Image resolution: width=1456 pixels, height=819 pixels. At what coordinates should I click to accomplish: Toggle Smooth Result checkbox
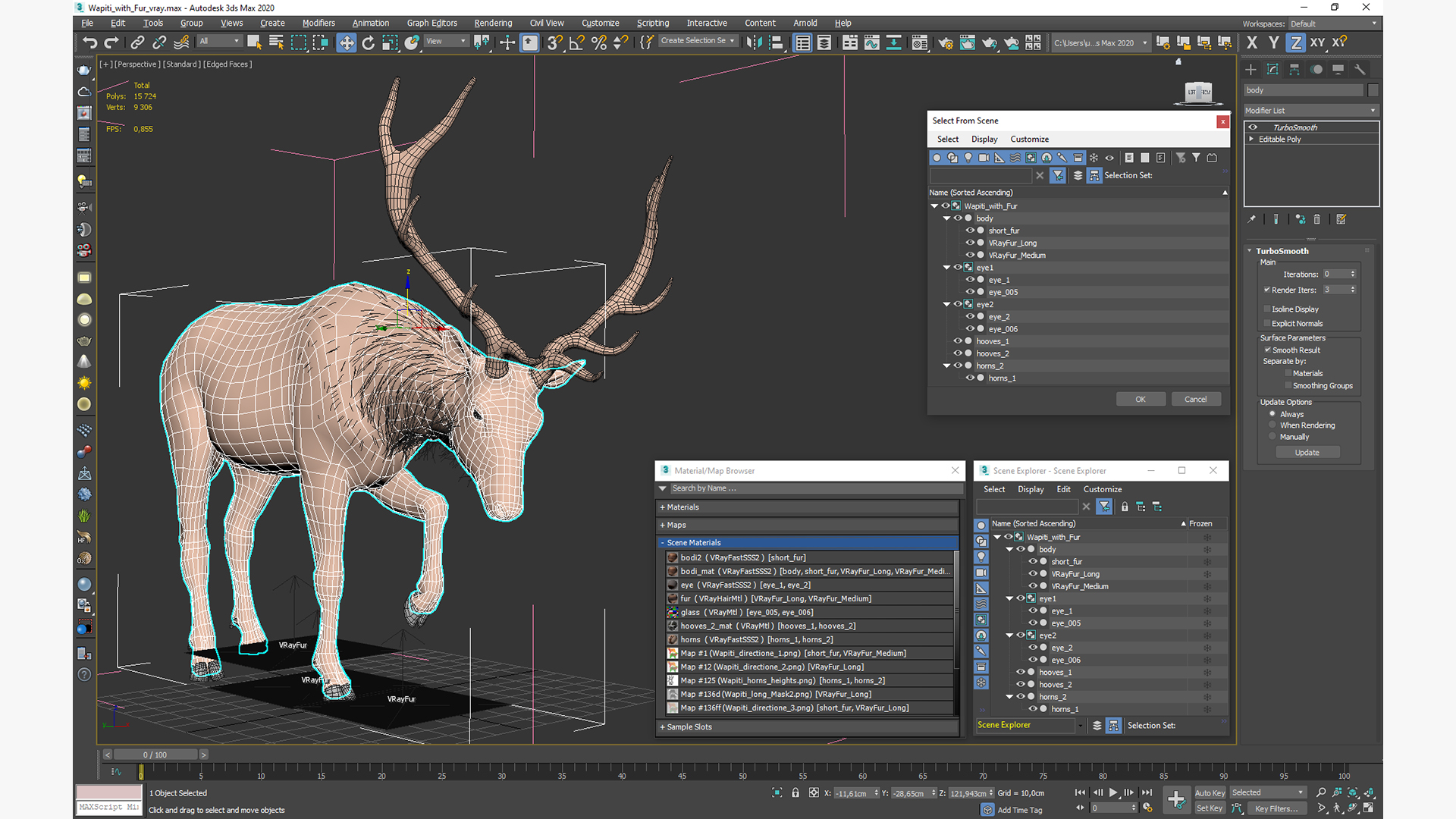(1267, 350)
